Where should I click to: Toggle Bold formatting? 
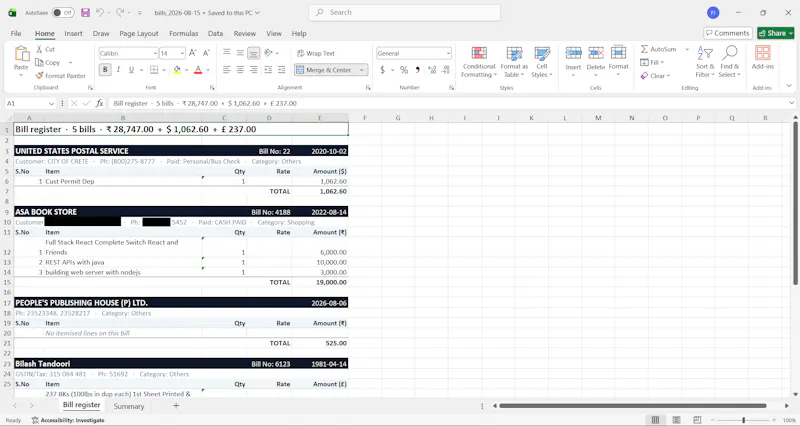coord(105,69)
